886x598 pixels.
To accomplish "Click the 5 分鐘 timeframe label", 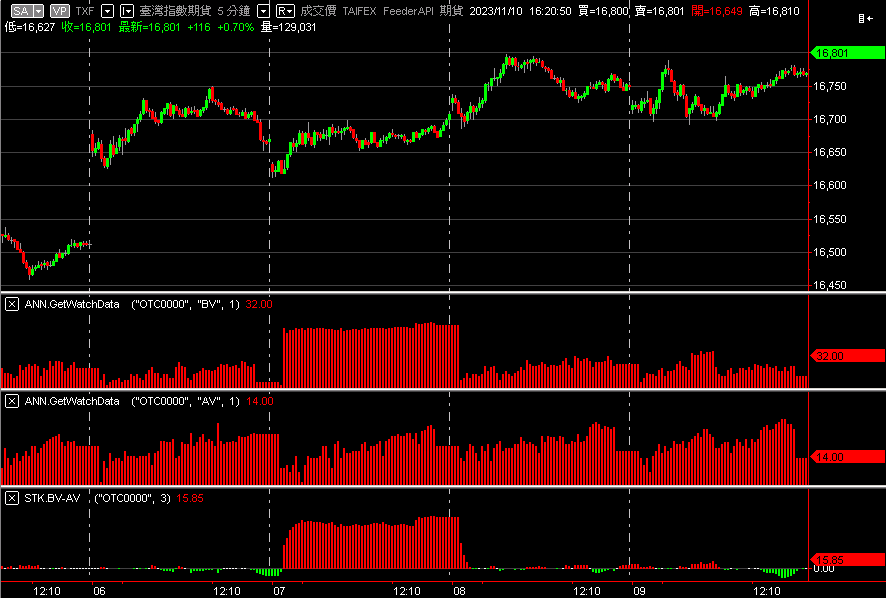I will click(x=234, y=11).
